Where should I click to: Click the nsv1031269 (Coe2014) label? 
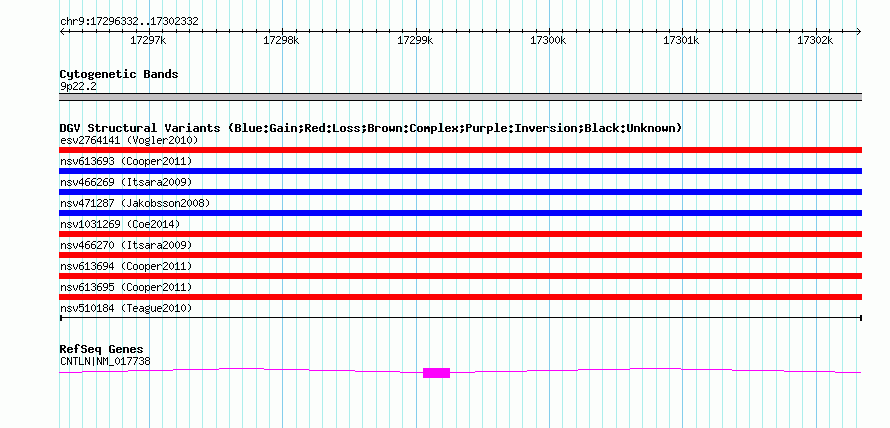pos(120,224)
